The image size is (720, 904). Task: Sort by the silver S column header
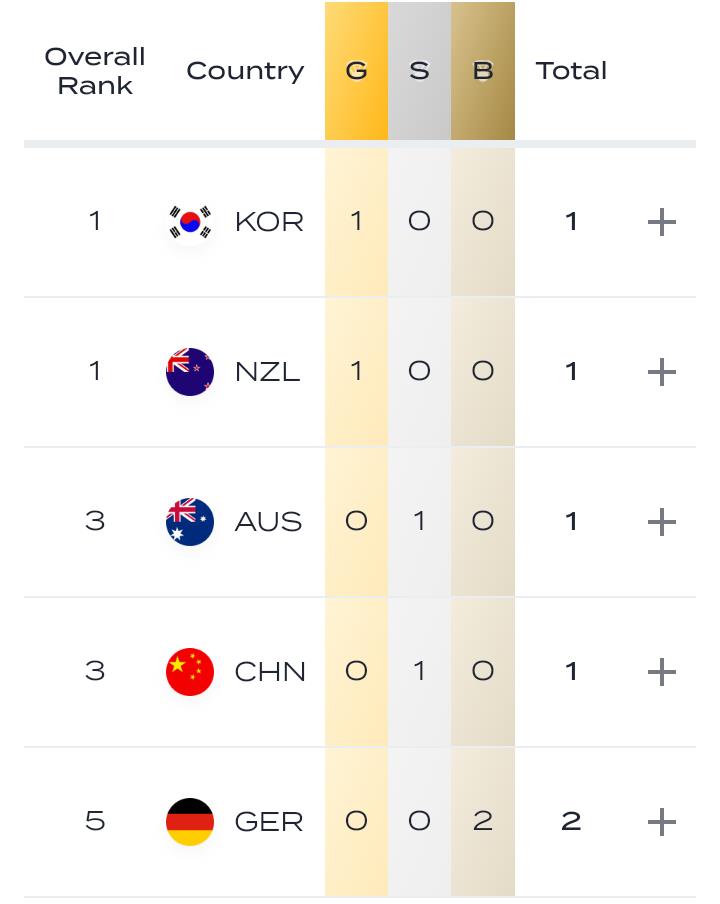click(x=419, y=71)
